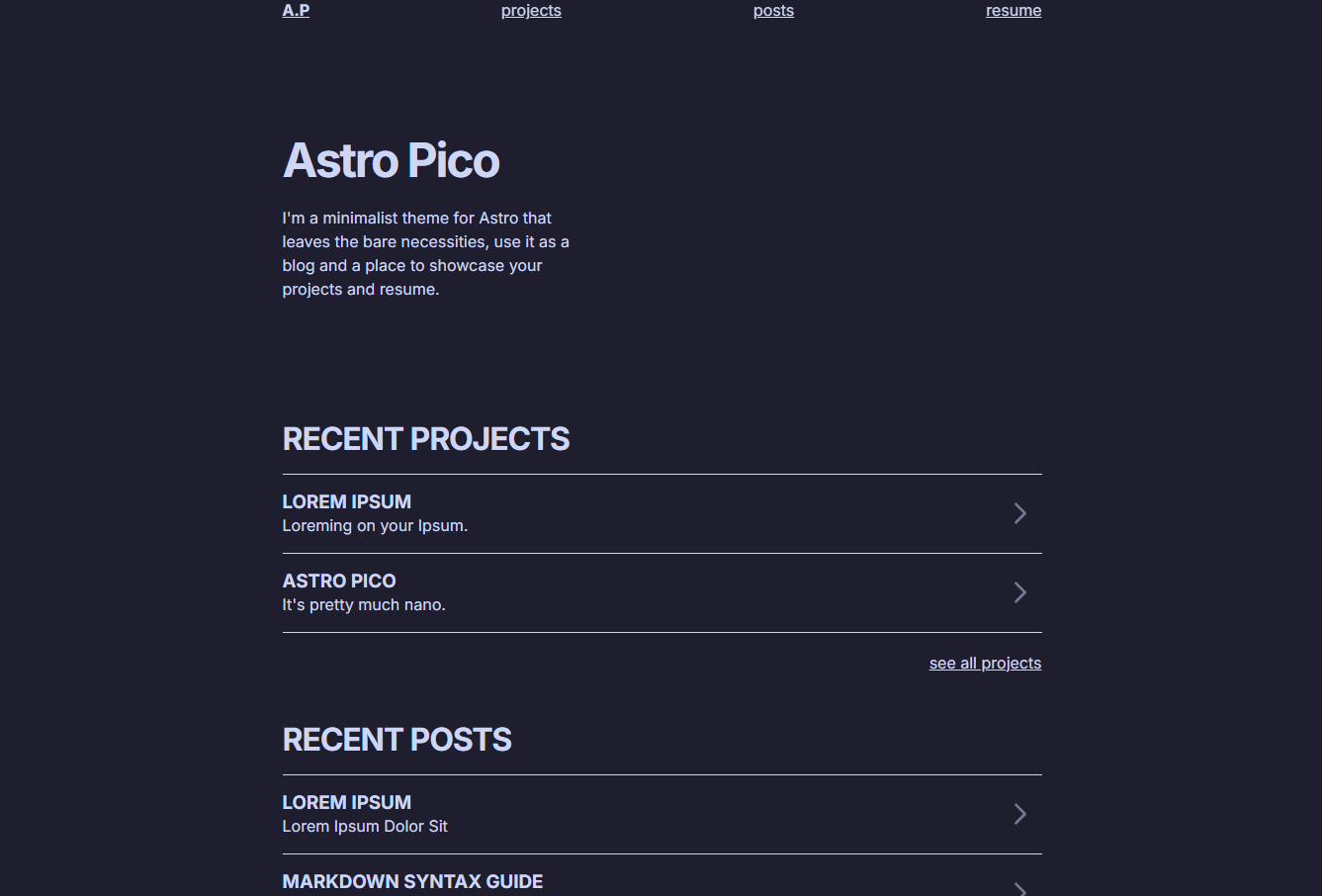The image size is (1322, 896).
Task: Click the large Astro Pico page heading
Action: (392, 160)
